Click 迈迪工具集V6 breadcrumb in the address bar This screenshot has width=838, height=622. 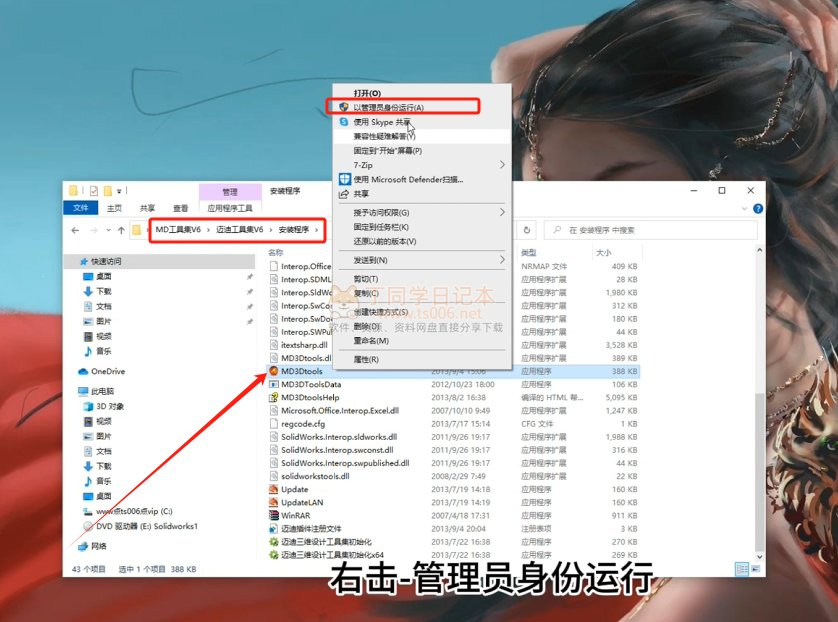pos(239,230)
